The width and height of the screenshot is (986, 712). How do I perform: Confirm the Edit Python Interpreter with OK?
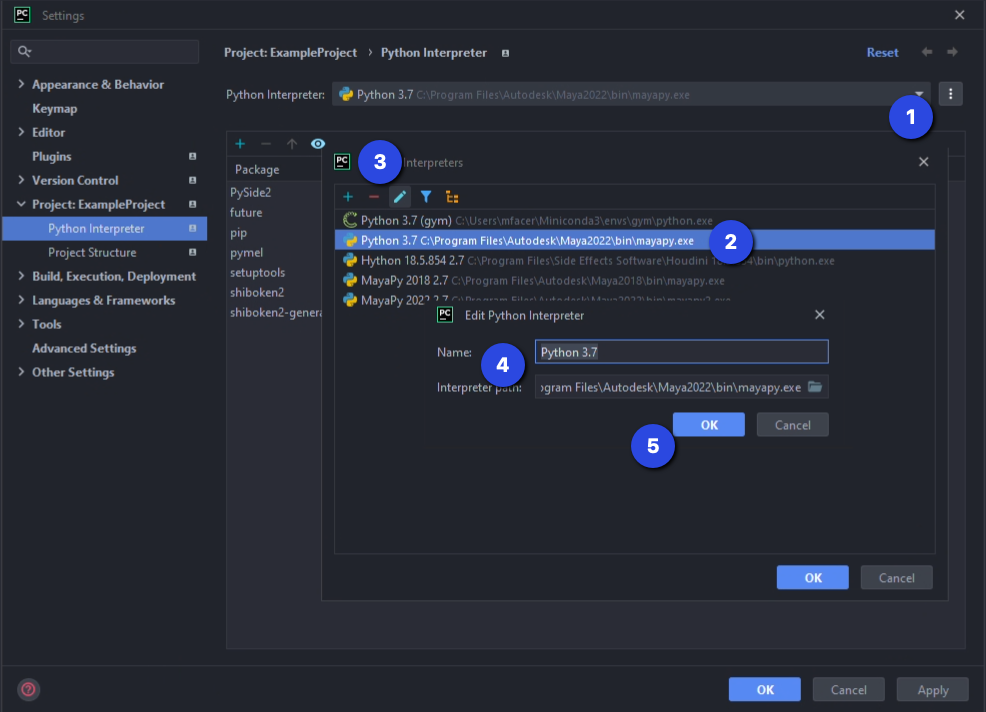pos(708,424)
